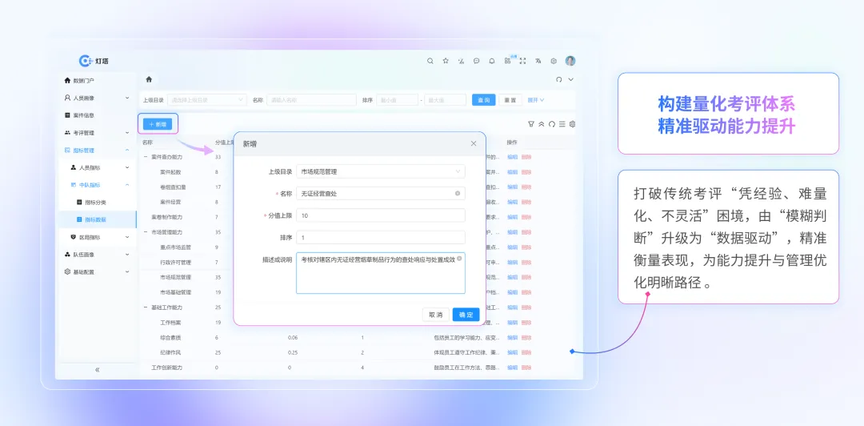Click 删除 in the 综合素质 row
This screenshot has width=864, height=426.
[x=526, y=337]
